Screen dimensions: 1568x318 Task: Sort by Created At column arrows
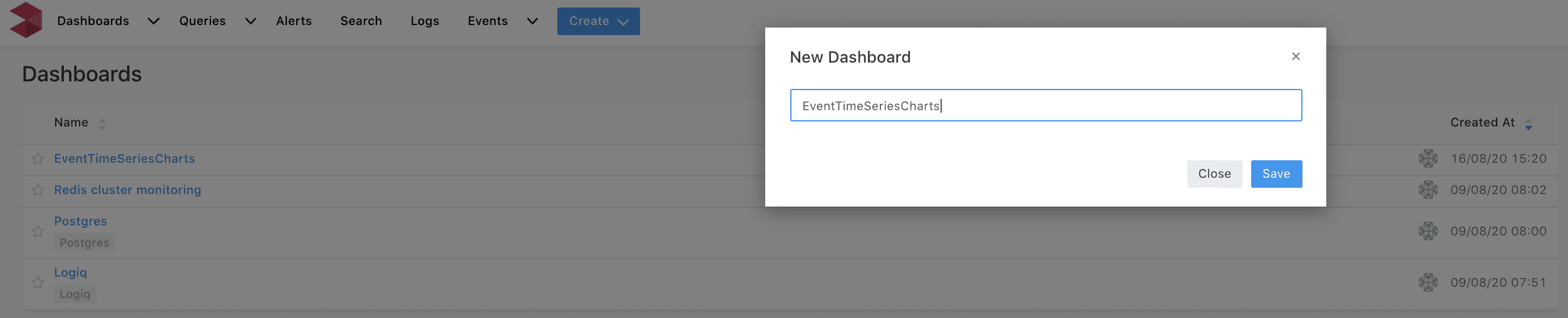1529,124
